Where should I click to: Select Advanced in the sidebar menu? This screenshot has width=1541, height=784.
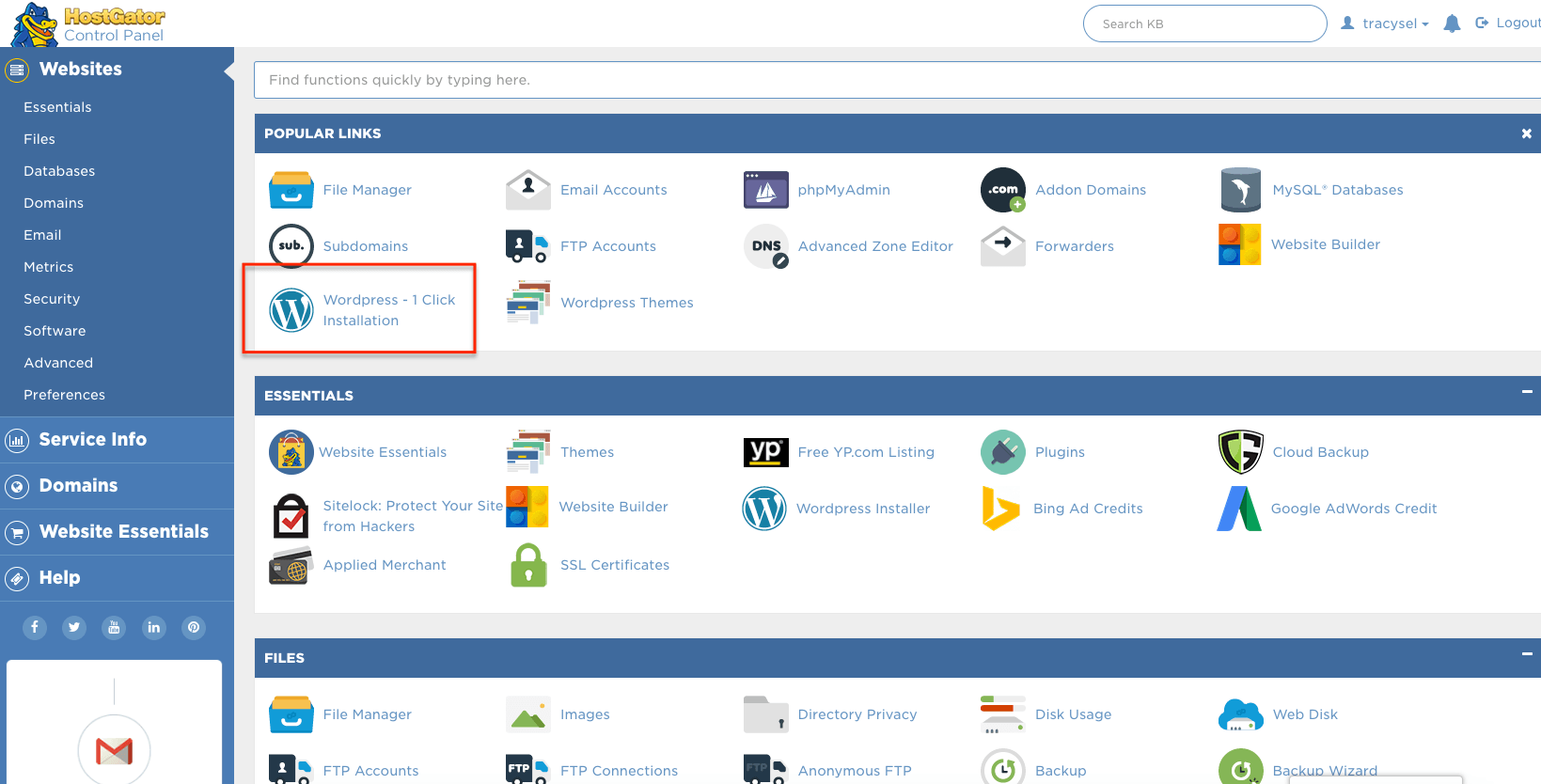[58, 363]
